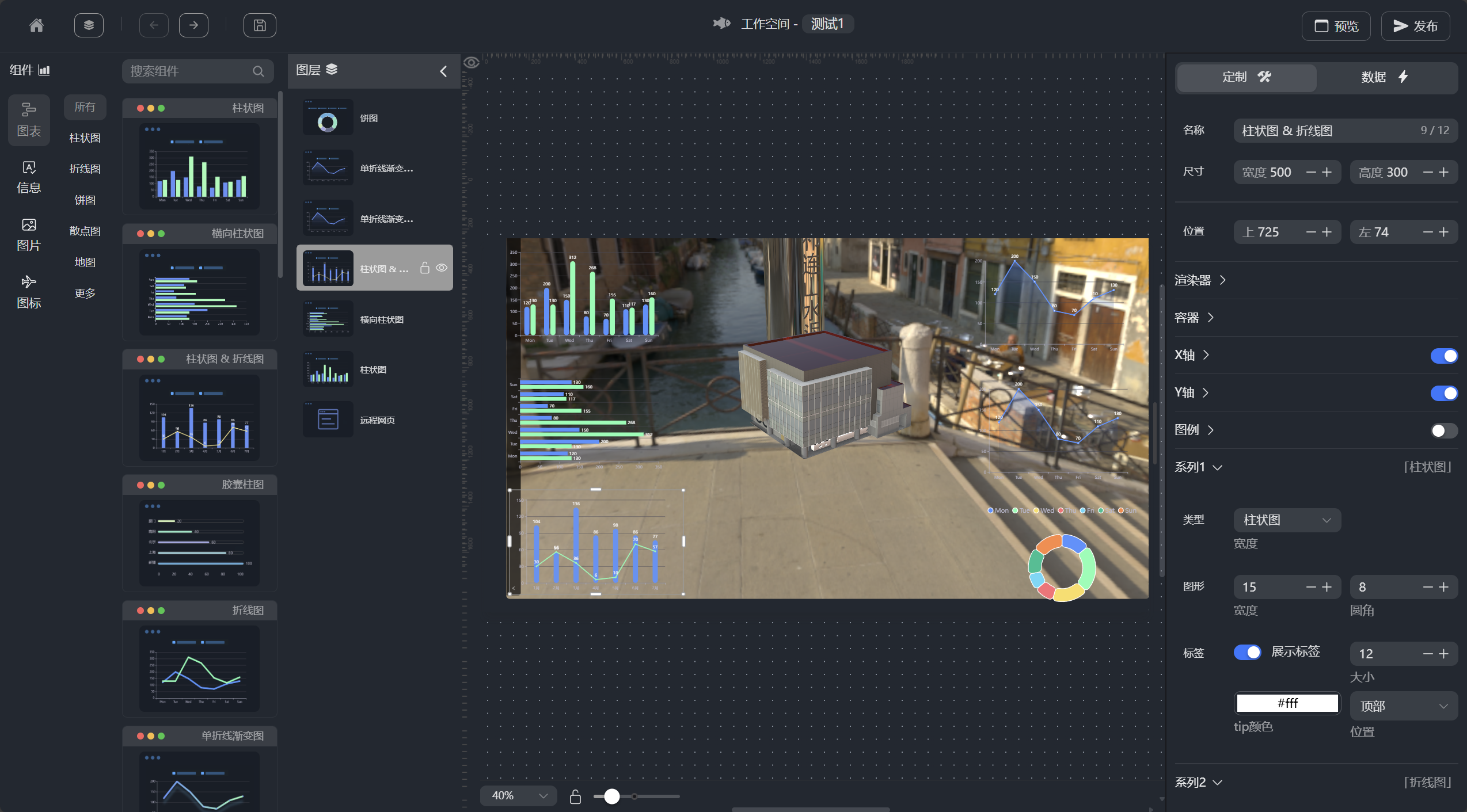Click the save disk icon
Image resolution: width=1467 pixels, height=812 pixels.
[260, 25]
